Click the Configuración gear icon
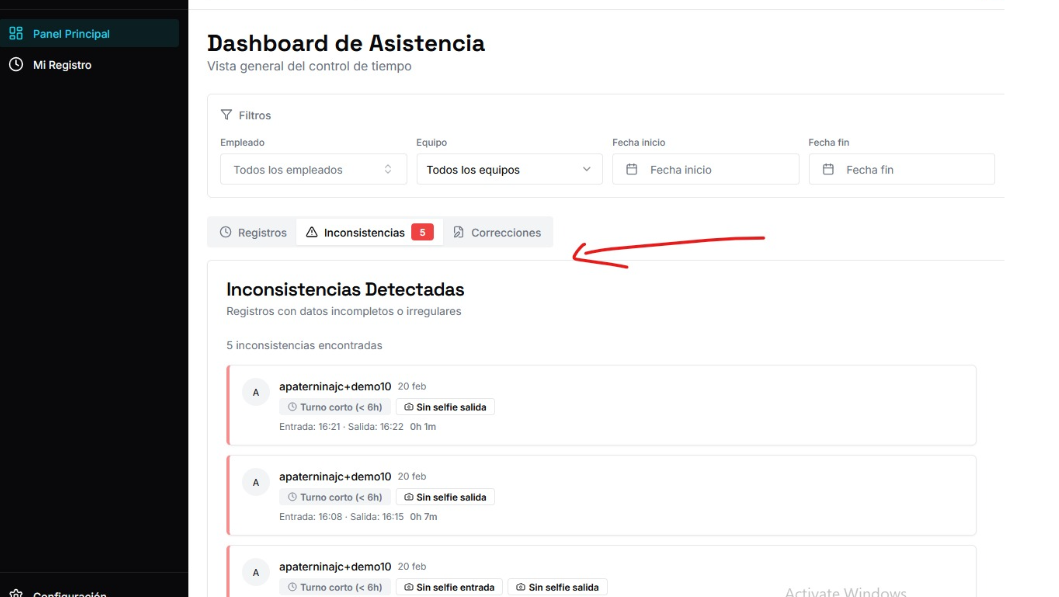1059x597 pixels. pyautogui.click(x=16, y=593)
